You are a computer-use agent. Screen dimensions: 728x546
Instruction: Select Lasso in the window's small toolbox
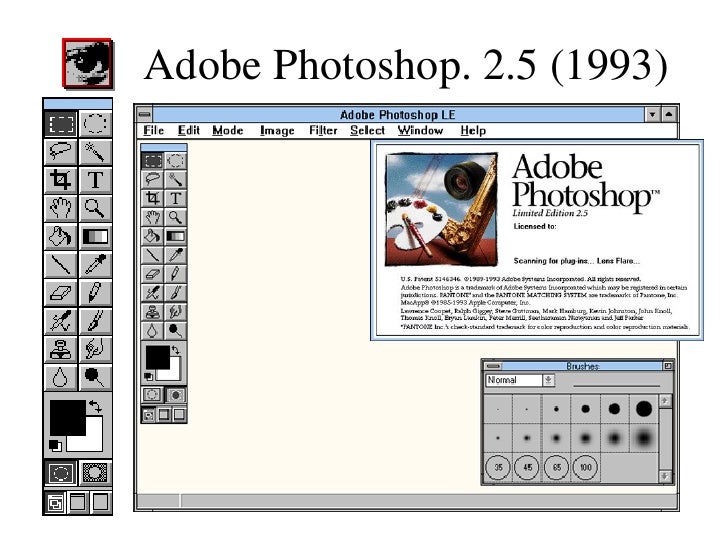[x=152, y=179]
